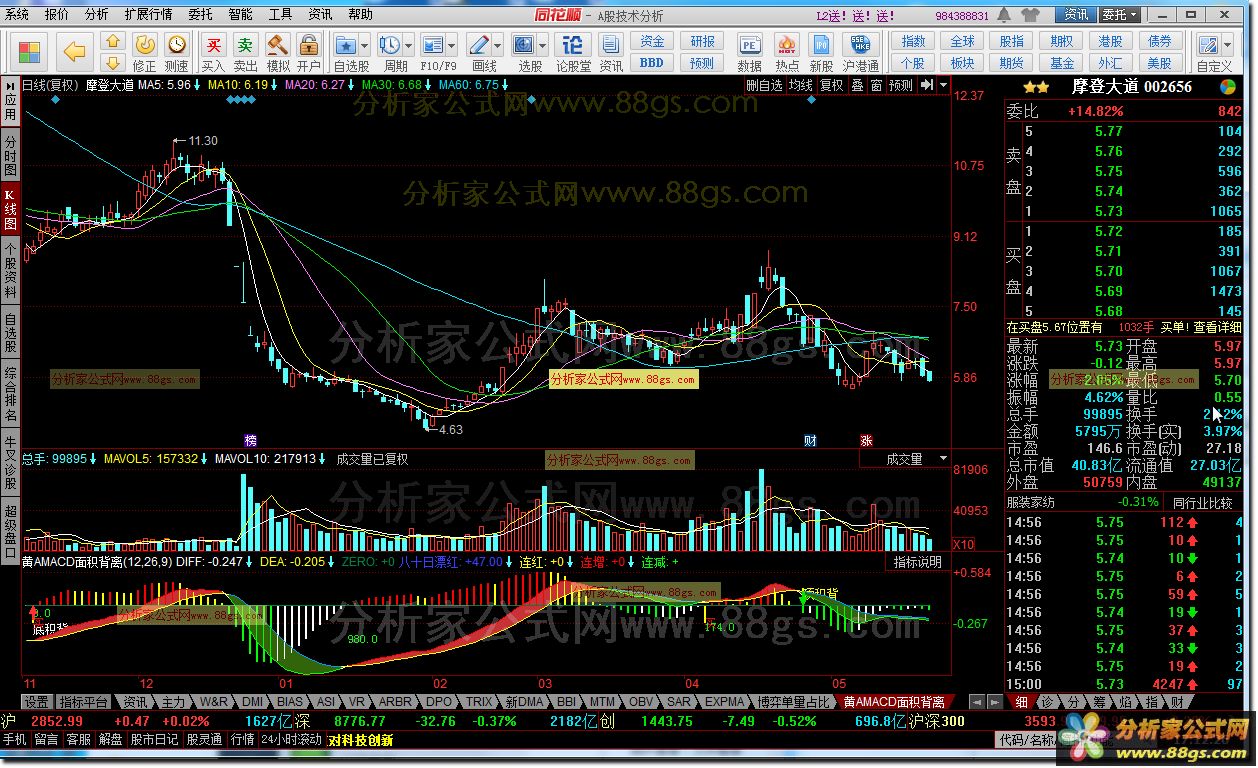1258x768 pixels.
Task: Click the 港股 button
Action: [x=1110, y=42]
